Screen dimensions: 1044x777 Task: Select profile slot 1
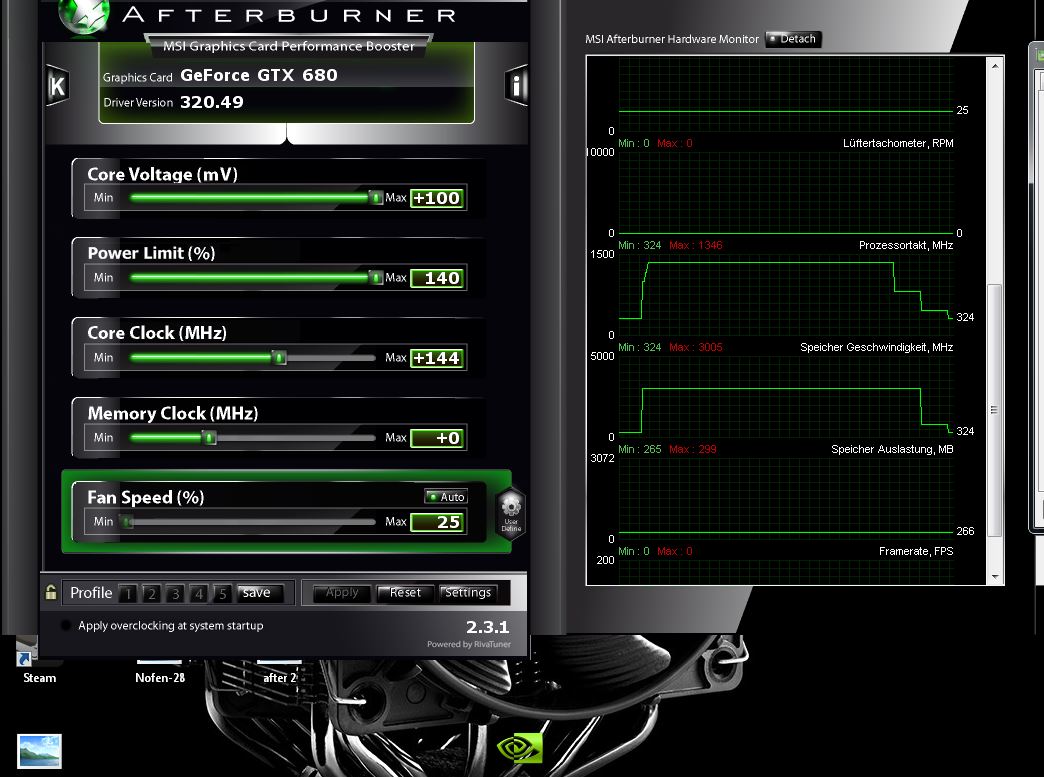(129, 593)
